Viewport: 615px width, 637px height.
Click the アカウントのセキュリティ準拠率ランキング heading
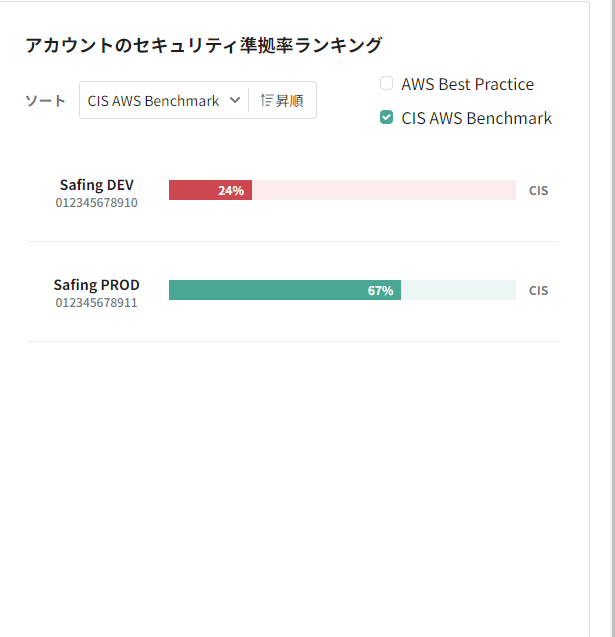(204, 45)
